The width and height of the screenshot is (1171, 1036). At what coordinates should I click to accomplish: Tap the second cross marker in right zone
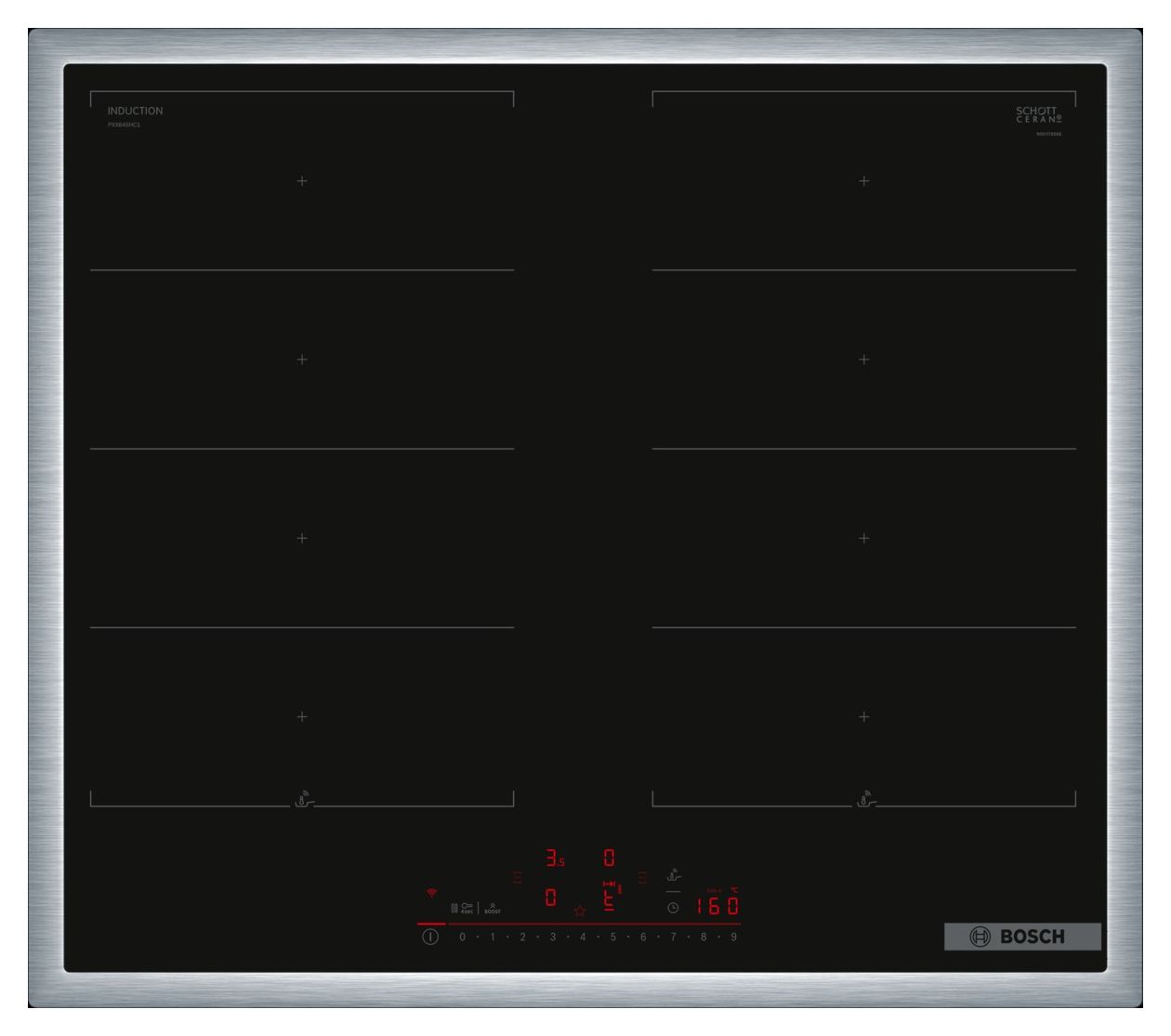864,360
